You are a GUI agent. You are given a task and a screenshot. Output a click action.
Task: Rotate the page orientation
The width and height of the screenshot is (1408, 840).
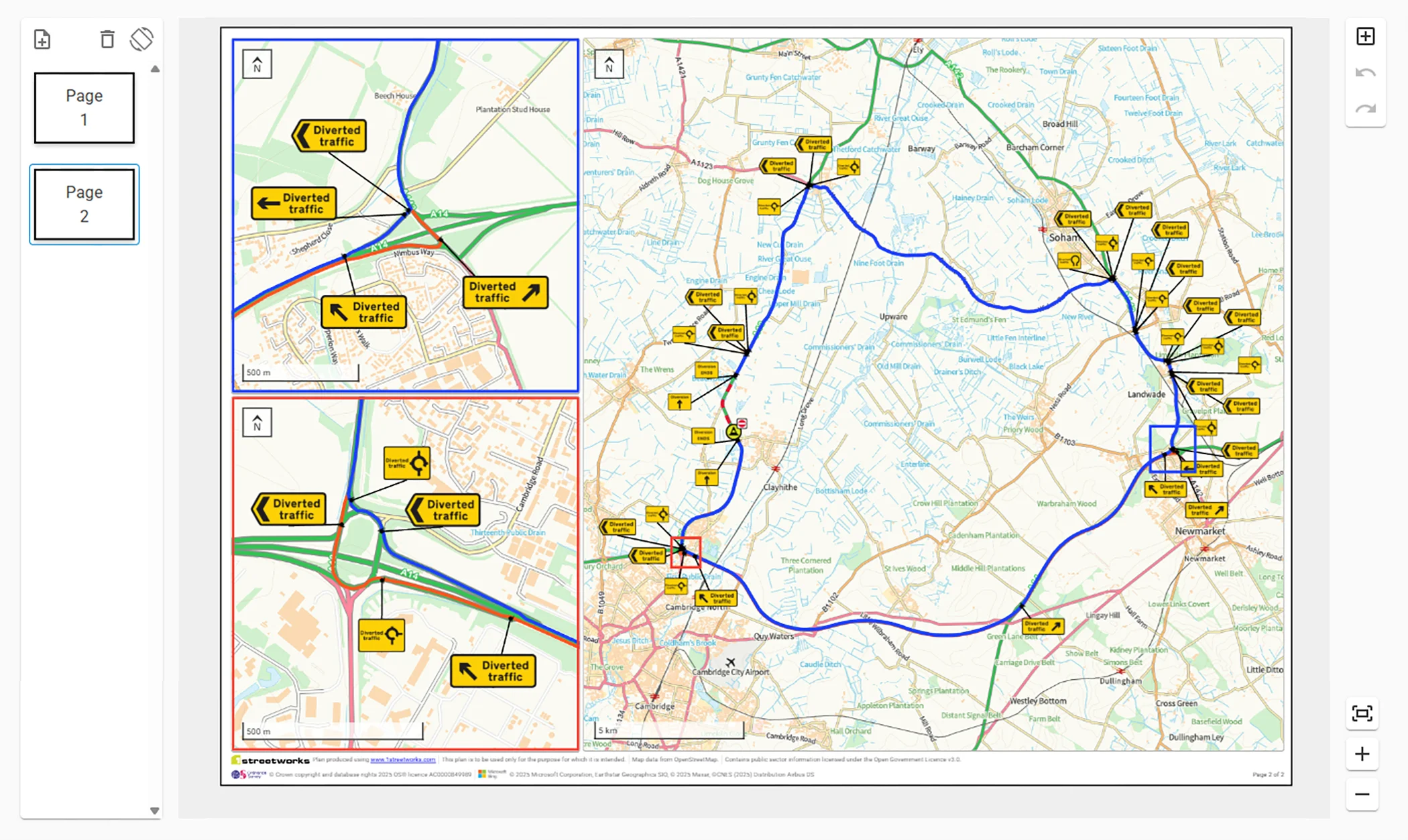(x=143, y=40)
